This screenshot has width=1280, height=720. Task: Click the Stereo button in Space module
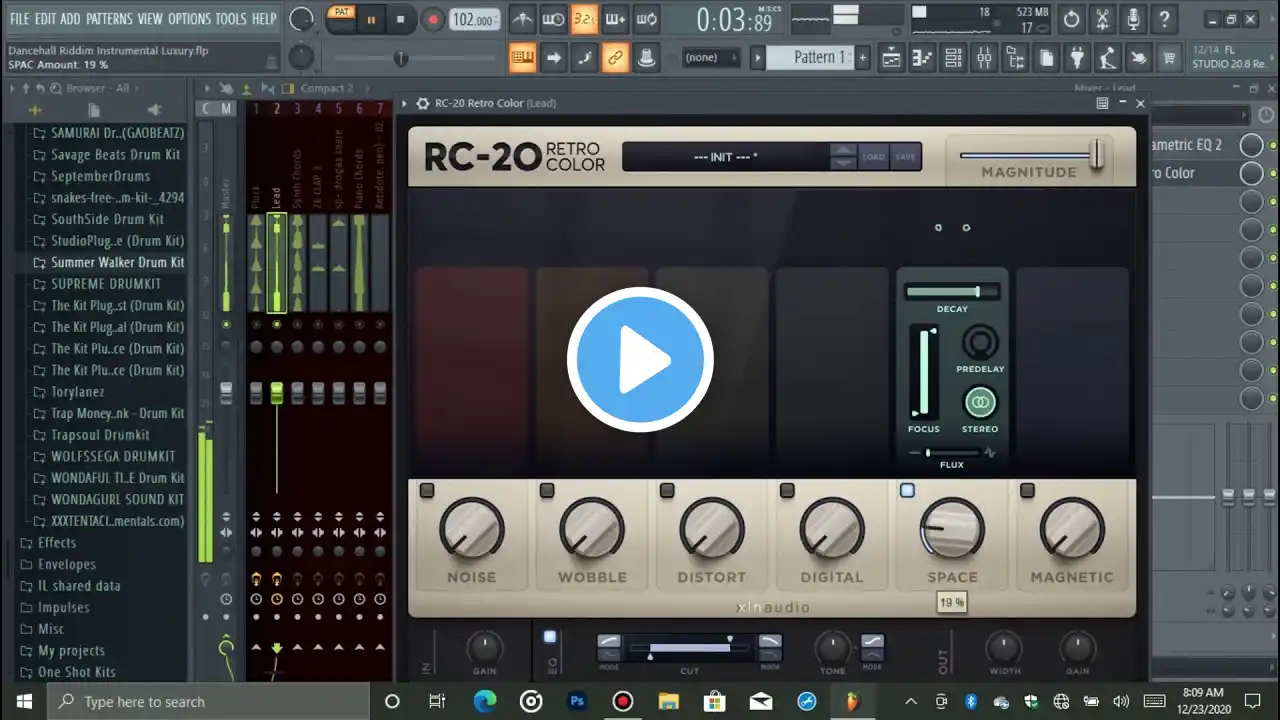tap(980, 402)
